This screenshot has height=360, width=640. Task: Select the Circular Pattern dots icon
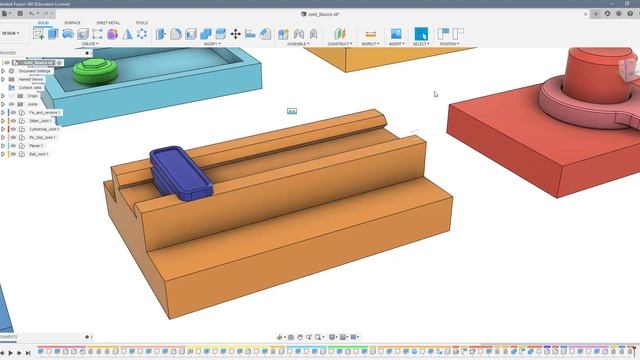click(x=142, y=34)
